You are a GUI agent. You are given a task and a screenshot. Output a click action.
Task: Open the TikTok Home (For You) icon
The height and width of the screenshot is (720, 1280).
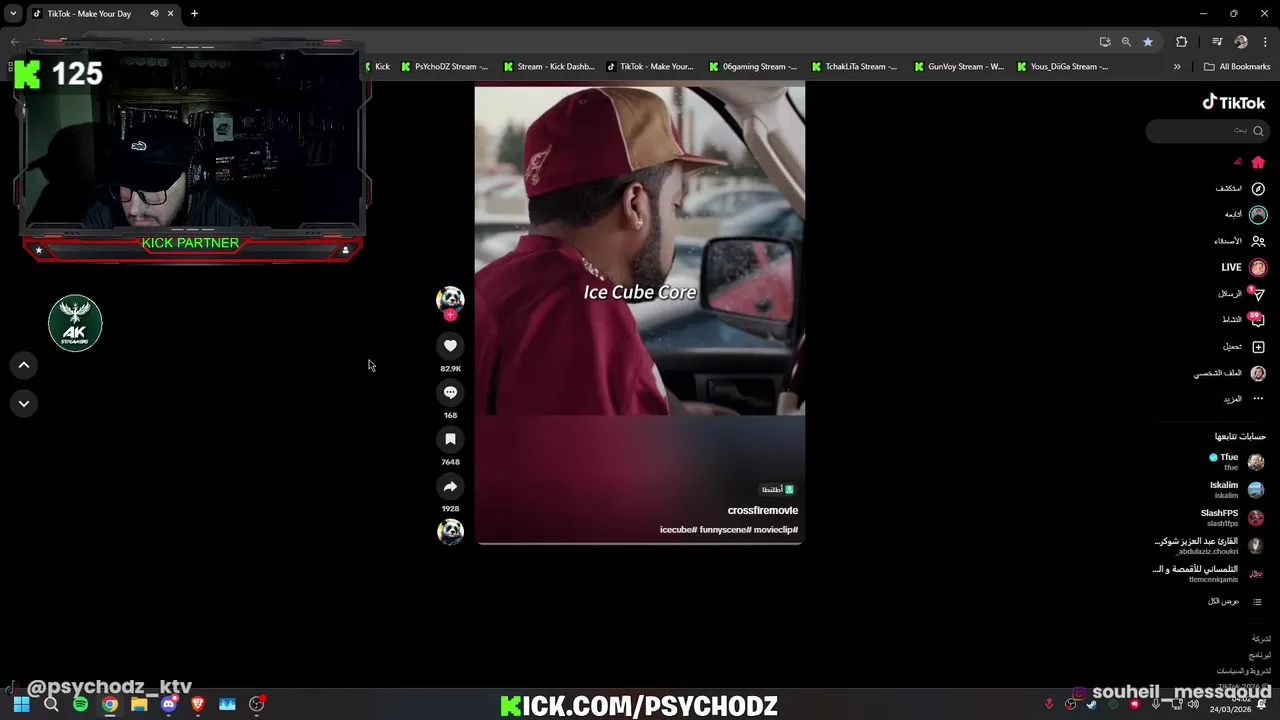[1258, 162]
